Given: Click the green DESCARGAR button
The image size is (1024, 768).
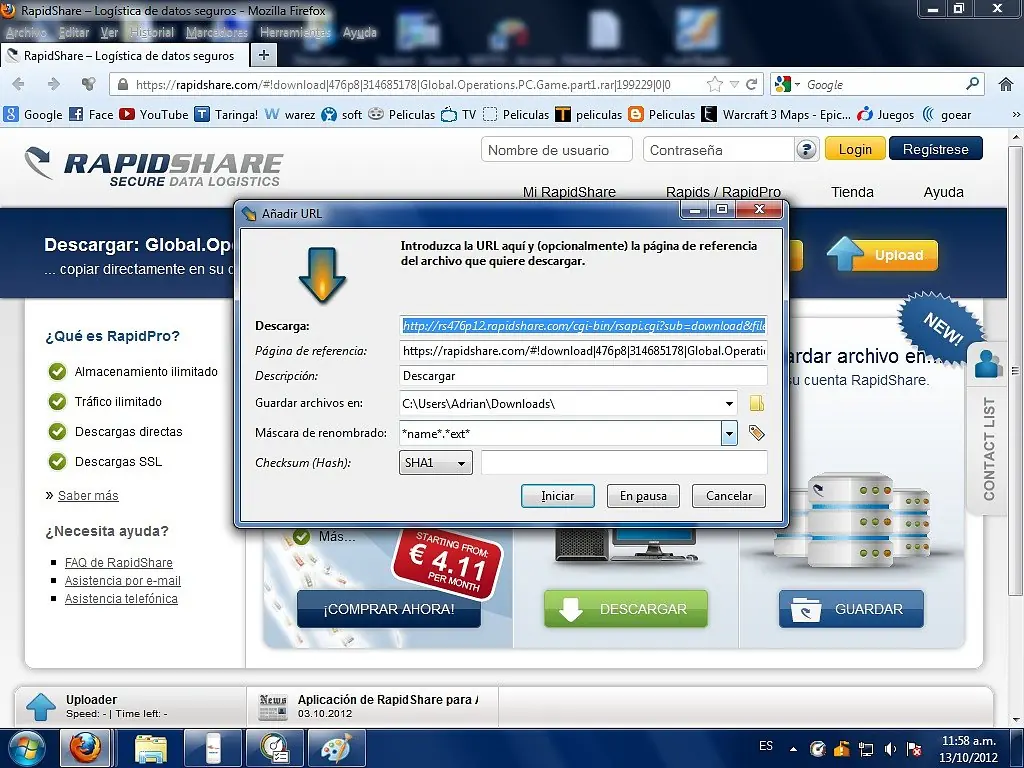Looking at the screenshot, I should (626, 609).
